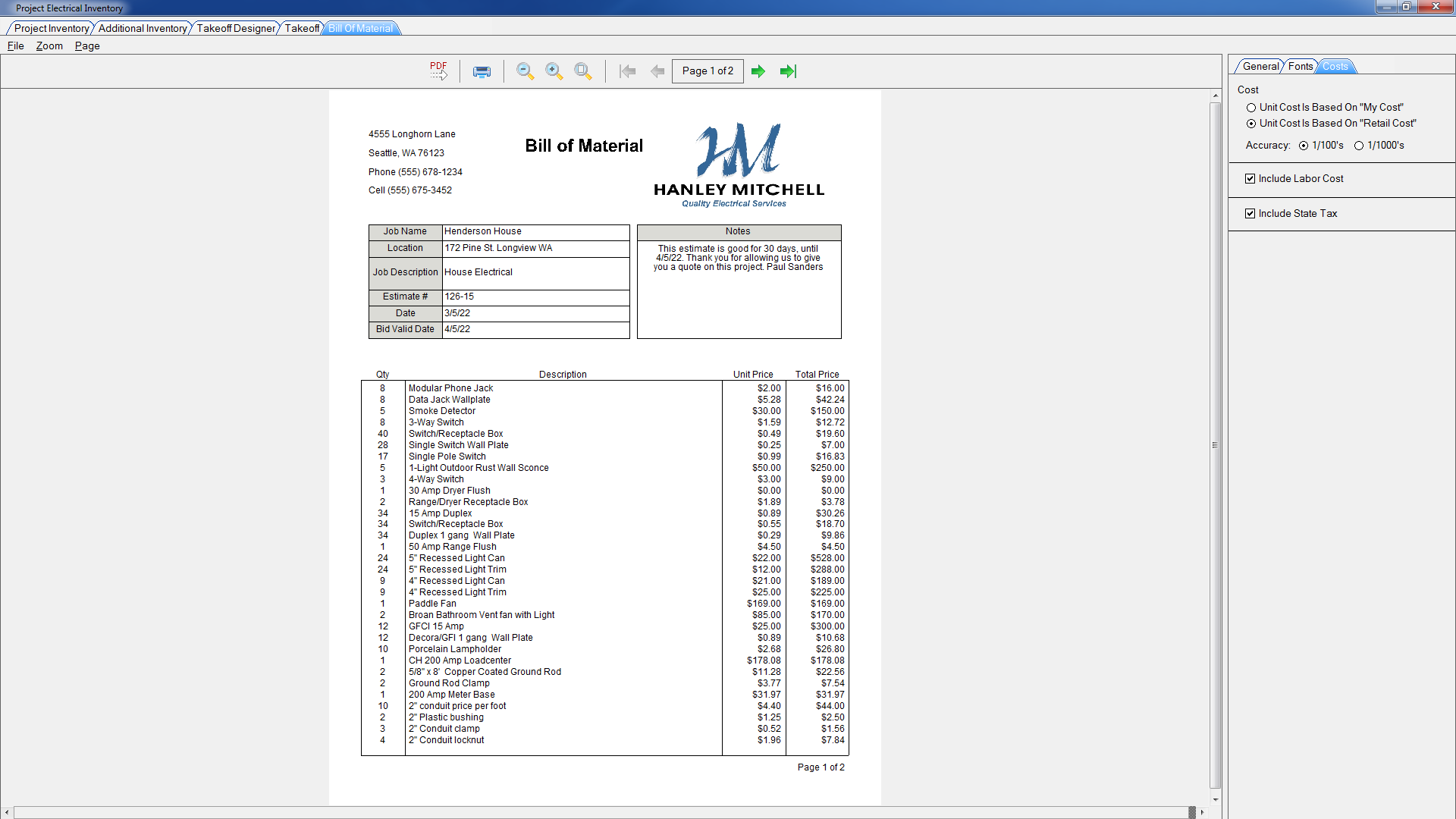Click the vertical scrollbar down arrow

point(1216,799)
